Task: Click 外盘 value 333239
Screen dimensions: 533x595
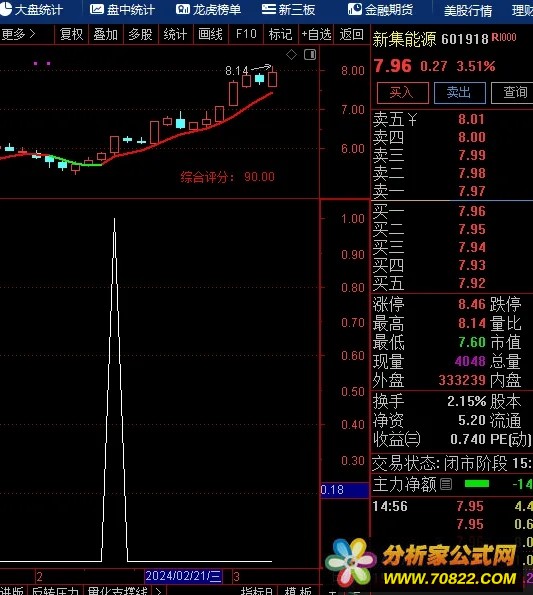Action: click(x=462, y=380)
